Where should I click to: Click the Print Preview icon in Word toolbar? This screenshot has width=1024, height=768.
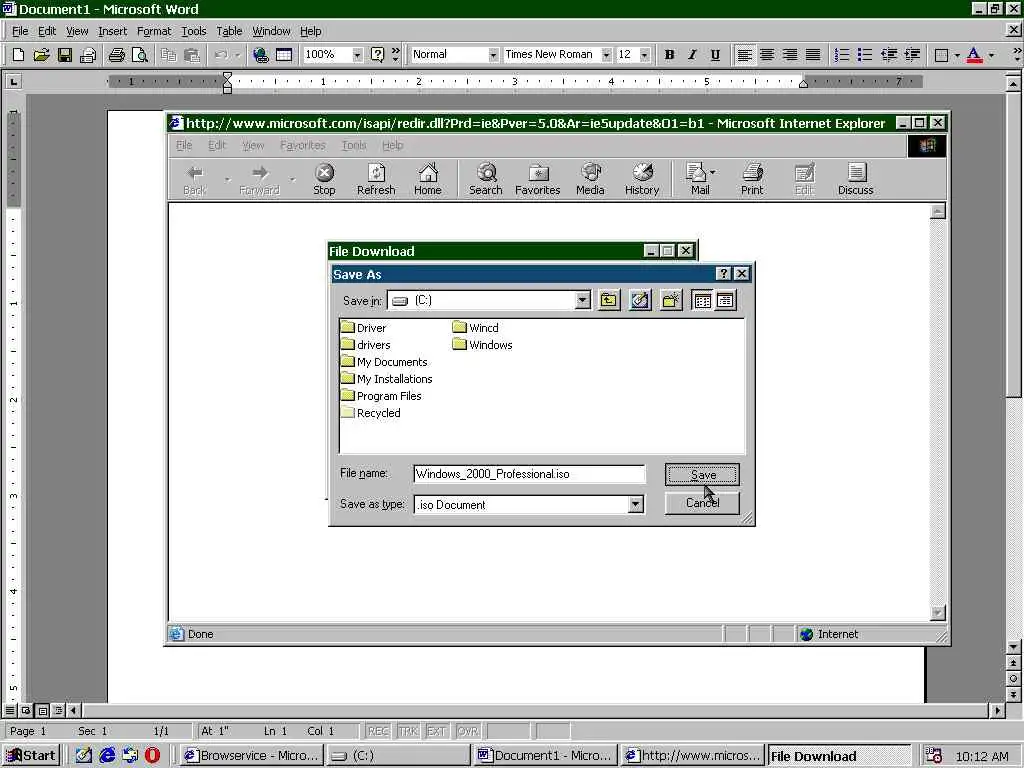[139, 55]
